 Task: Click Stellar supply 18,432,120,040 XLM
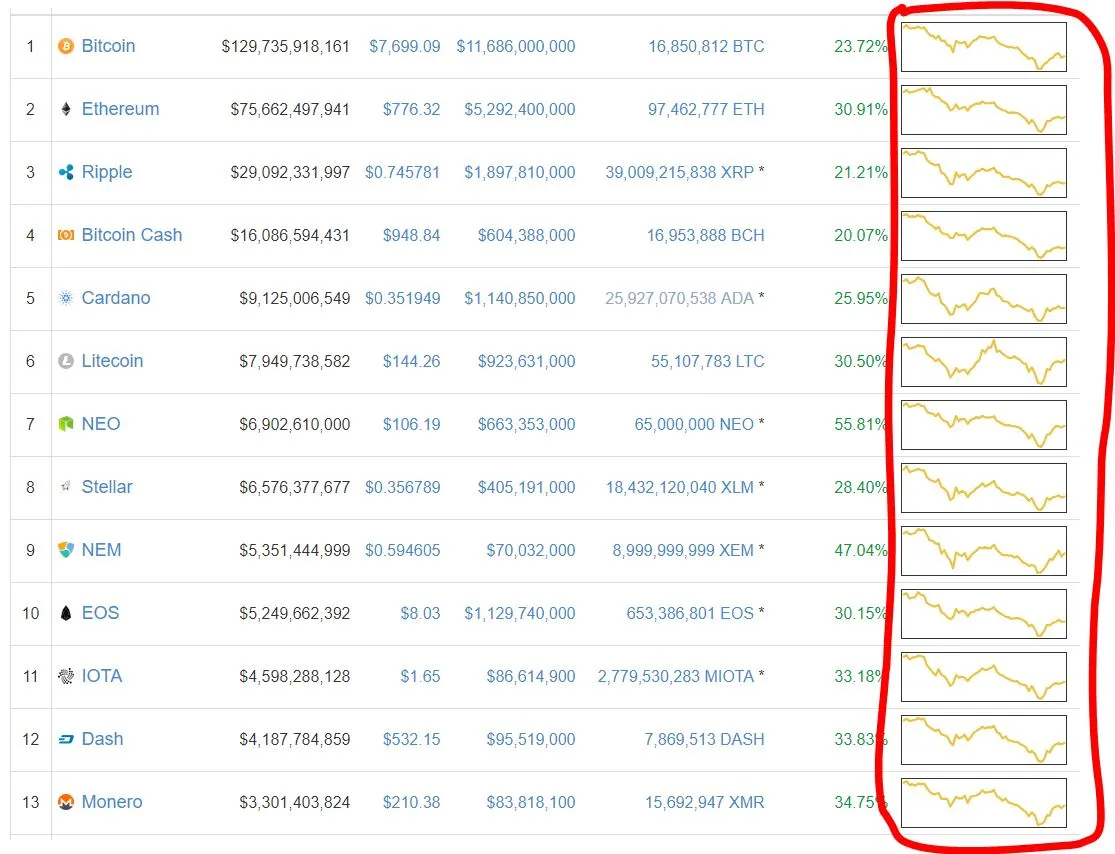[679, 488]
